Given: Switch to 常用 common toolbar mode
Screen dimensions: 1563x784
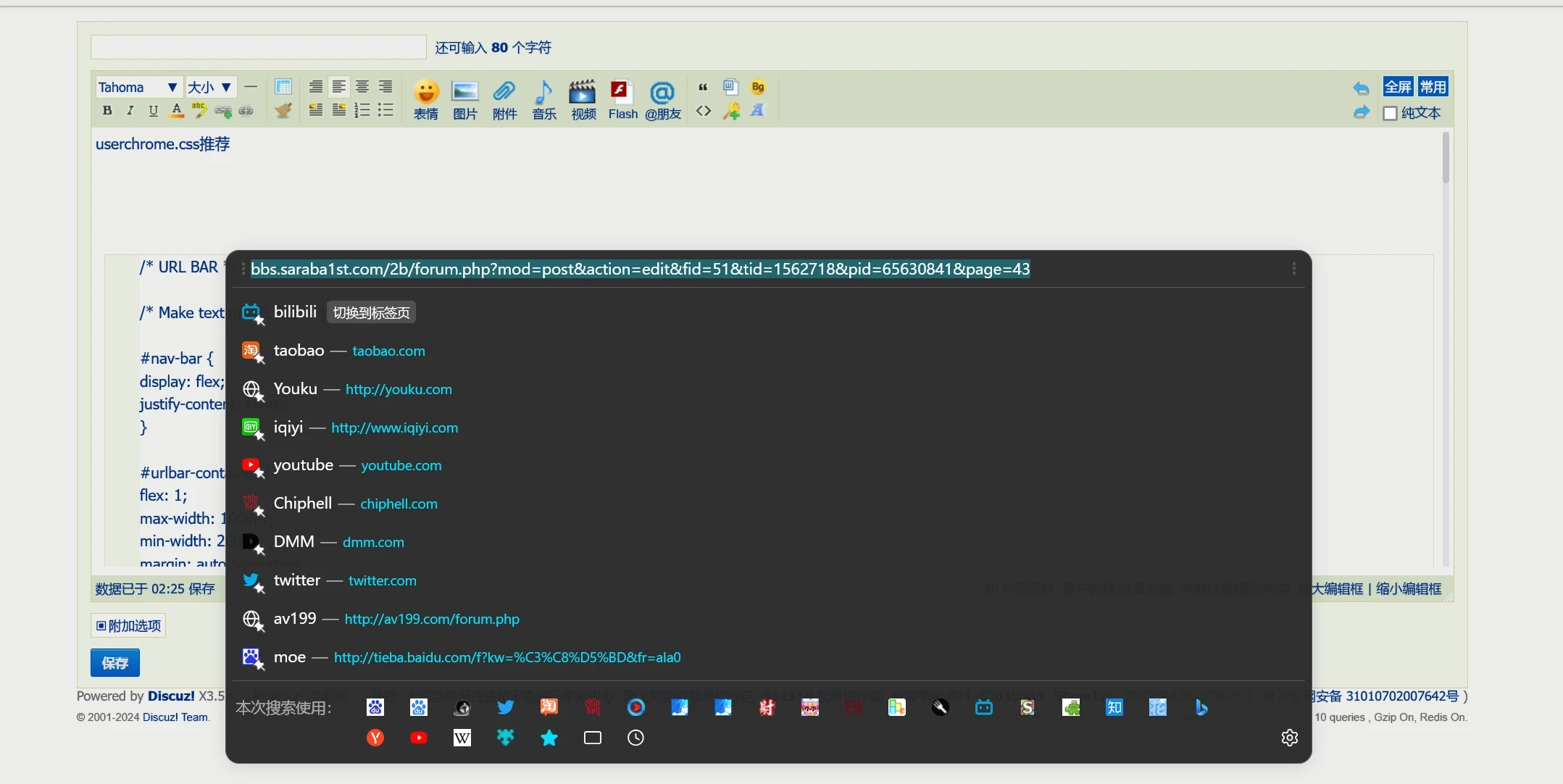Looking at the screenshot, I should click(1433, 87).
